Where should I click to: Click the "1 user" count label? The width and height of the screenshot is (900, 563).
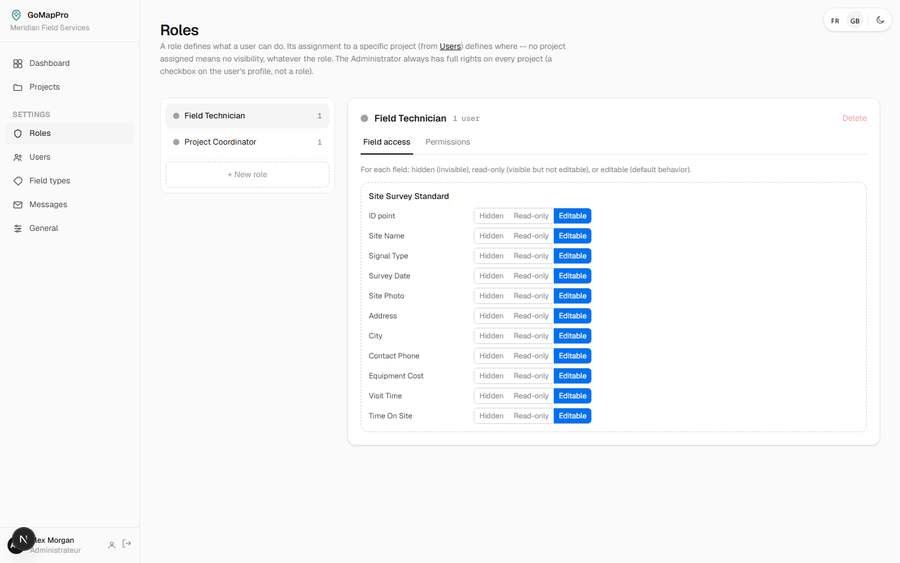[x=466, y=119]
